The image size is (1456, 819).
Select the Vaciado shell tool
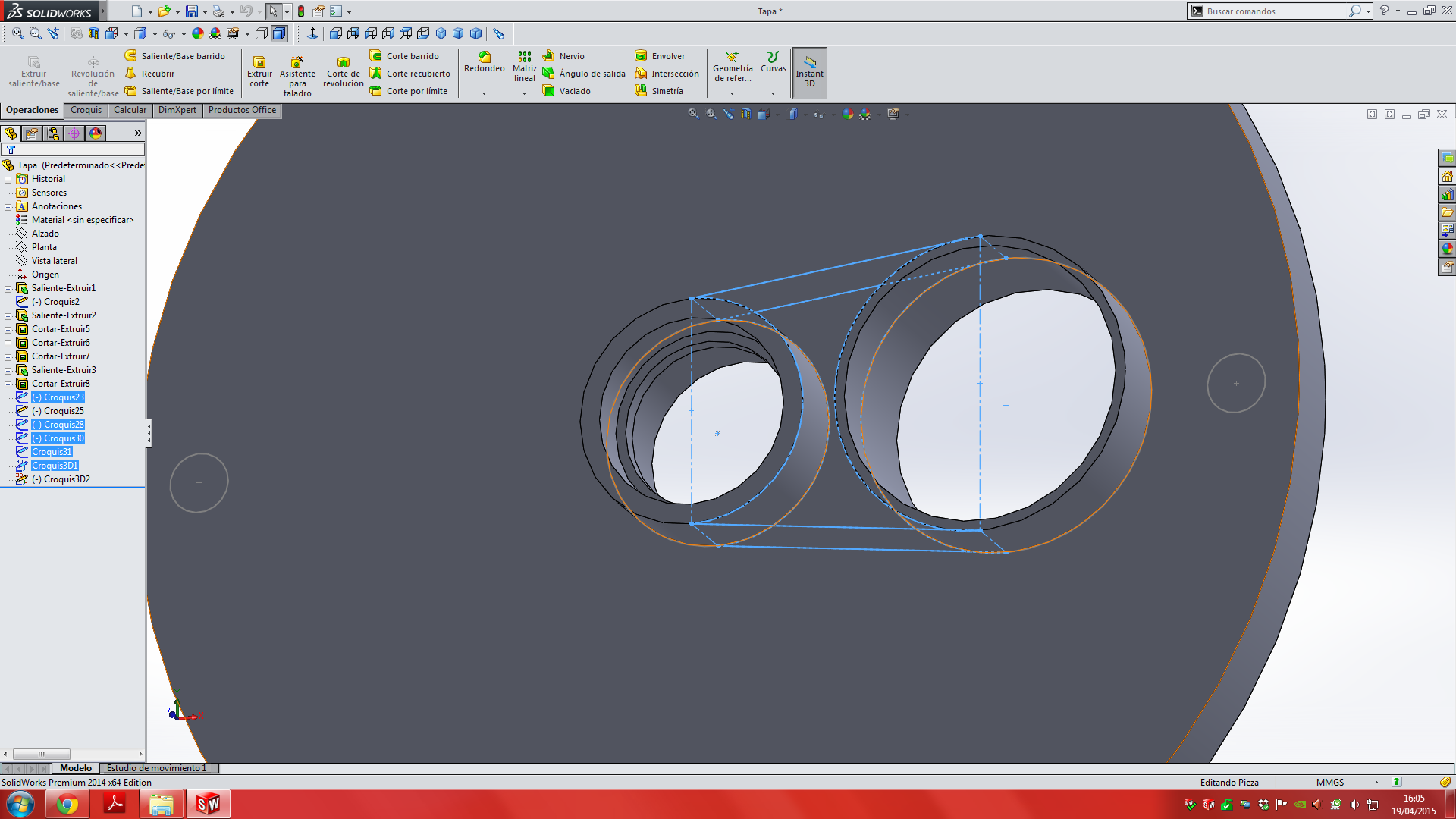click(x=566, y=91)
